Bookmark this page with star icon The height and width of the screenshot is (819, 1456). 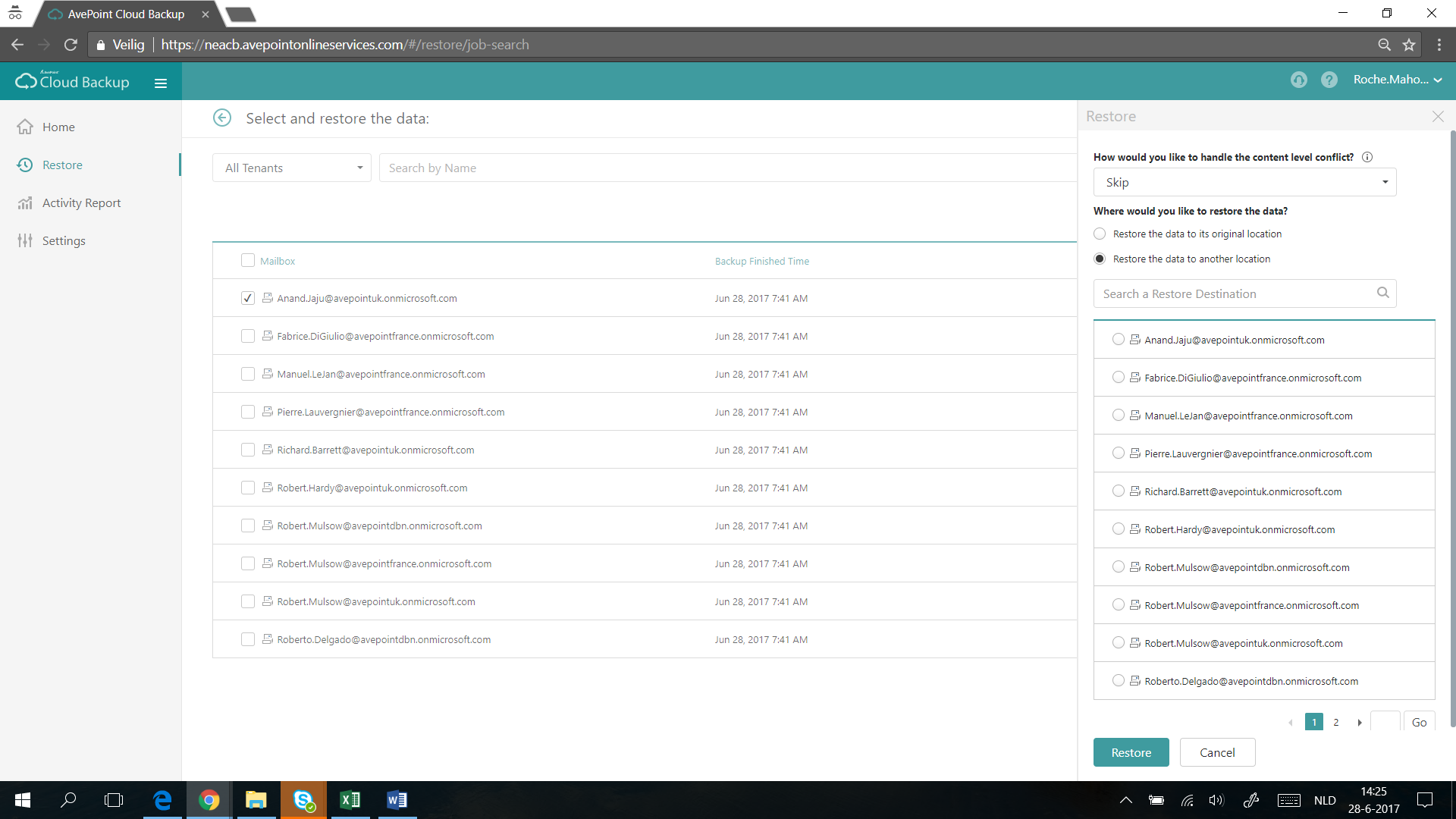coord(1409,45)
